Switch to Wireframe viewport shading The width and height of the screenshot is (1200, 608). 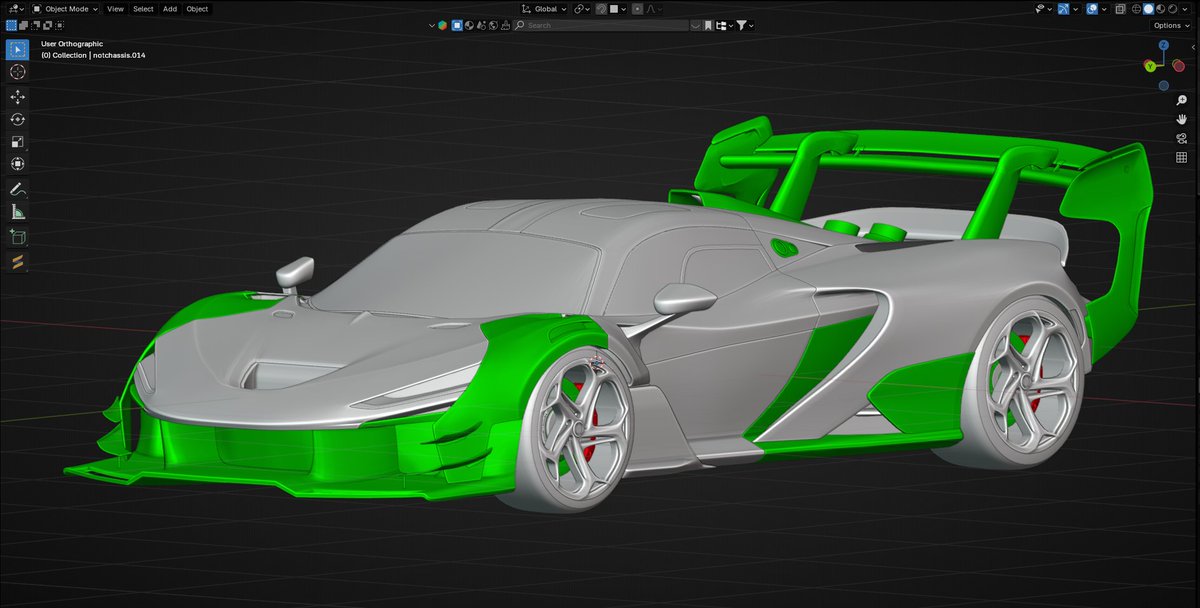[1136, 9]
